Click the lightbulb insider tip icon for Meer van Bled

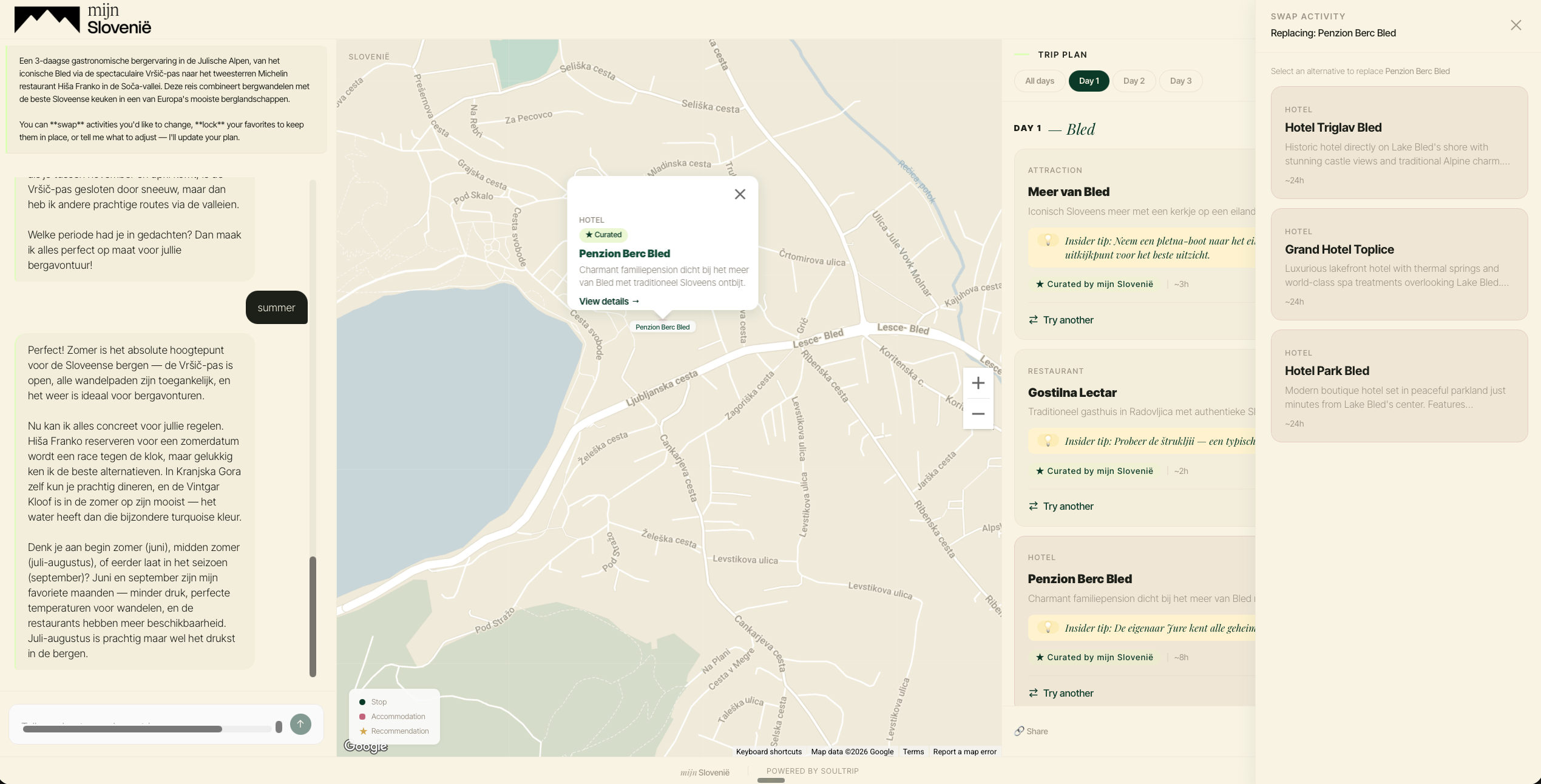pyautogui.click(x=1047, y=241)
